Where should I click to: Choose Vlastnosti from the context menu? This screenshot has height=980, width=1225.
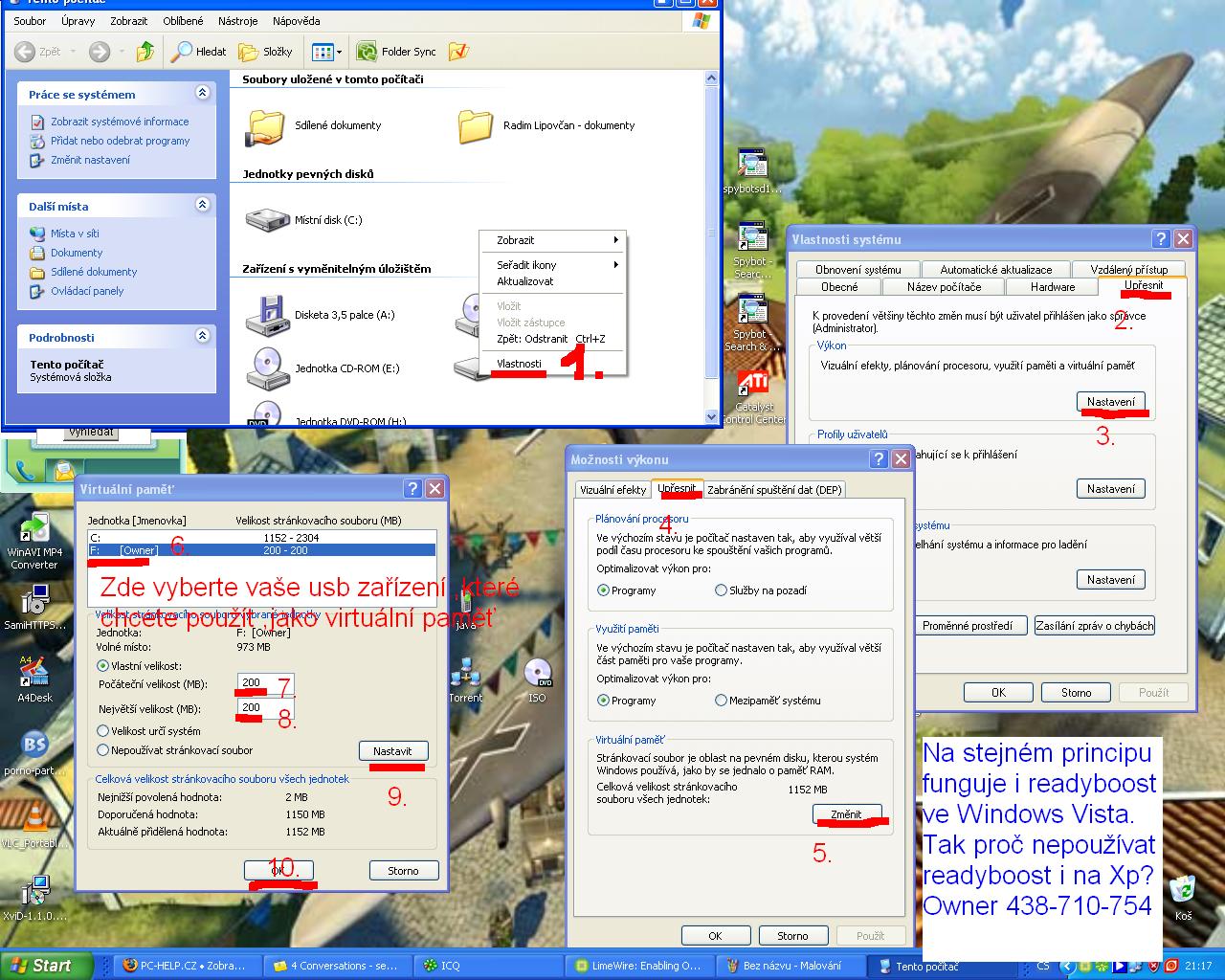click(x=552, y=364)
